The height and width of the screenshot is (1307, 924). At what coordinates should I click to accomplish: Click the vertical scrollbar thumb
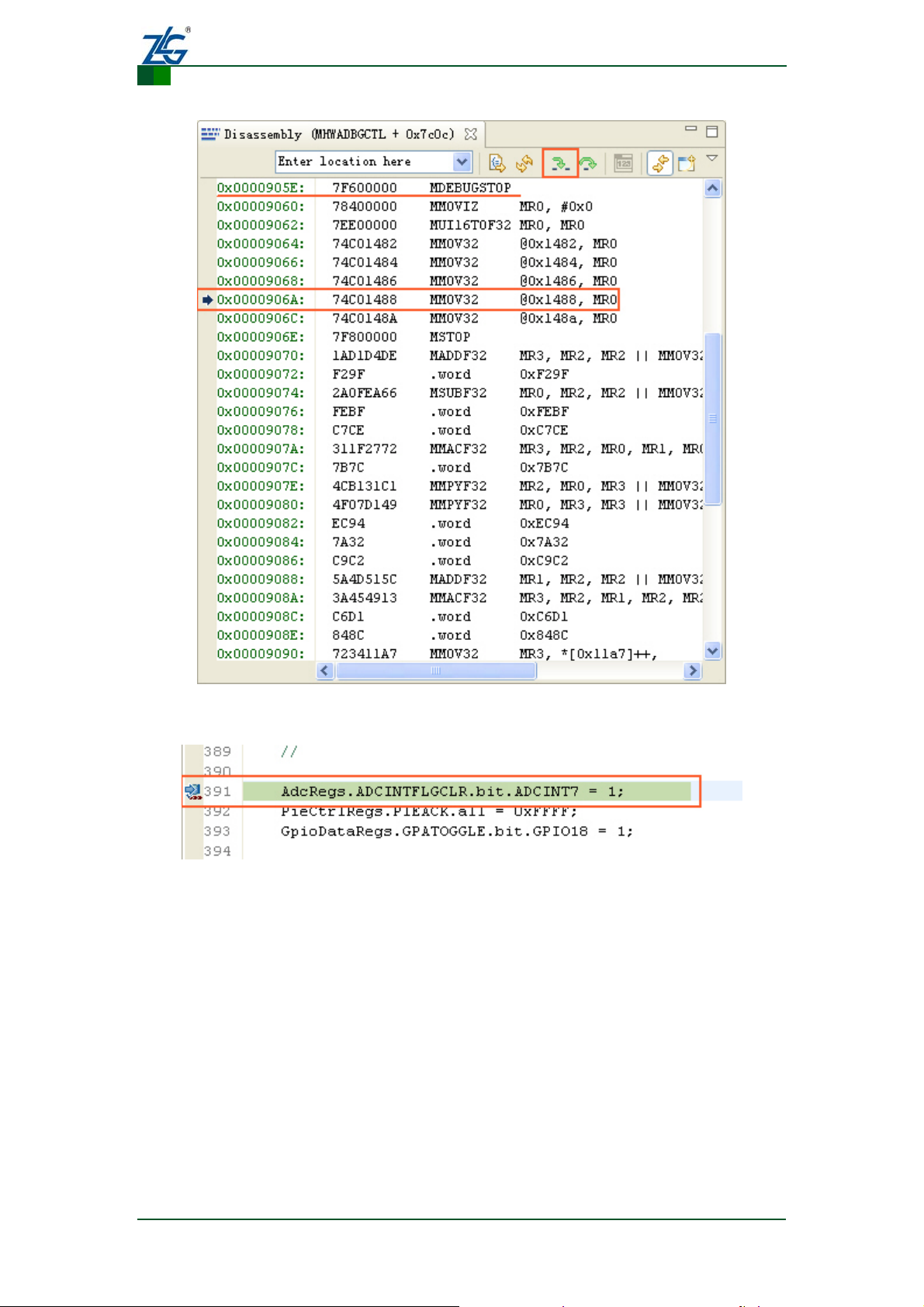point(713,419)
